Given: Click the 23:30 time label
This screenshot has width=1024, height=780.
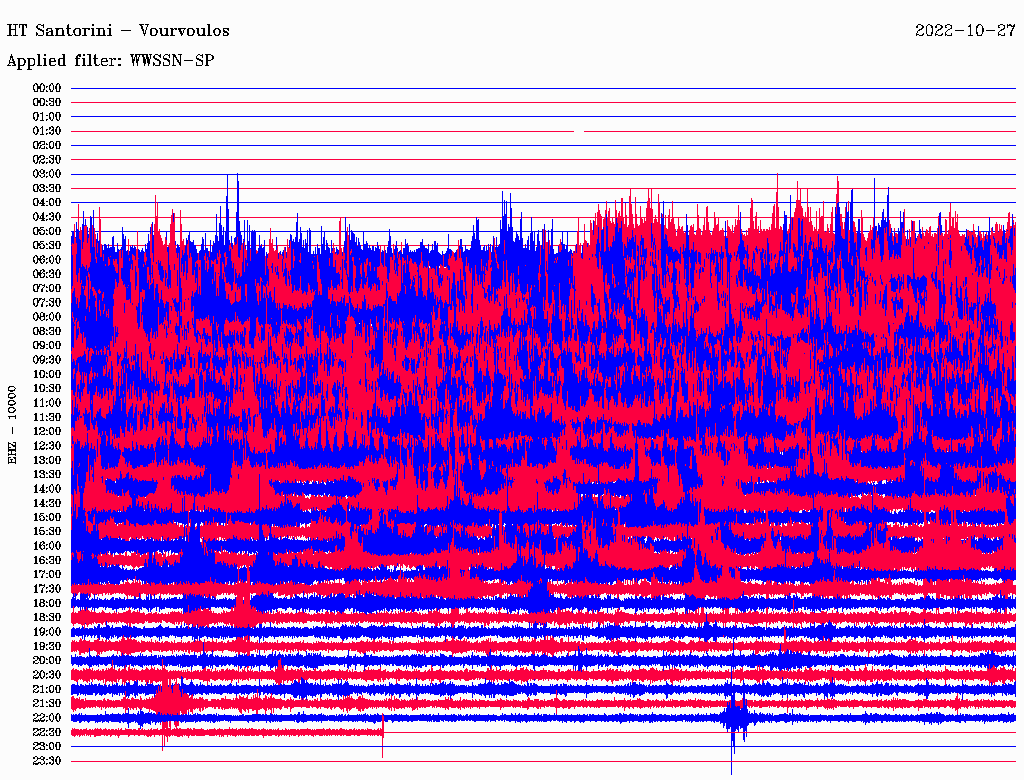Looking at the screenshot, I should [47, 761].
